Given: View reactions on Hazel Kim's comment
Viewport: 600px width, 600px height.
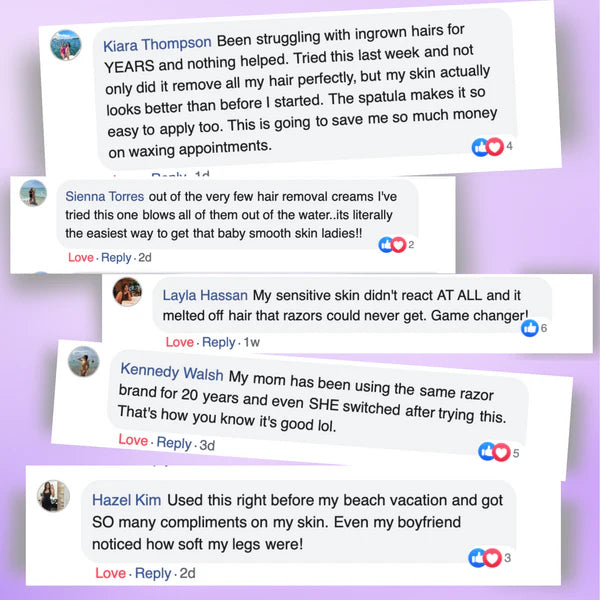Looking at the screenshot, I should point(487,557).
